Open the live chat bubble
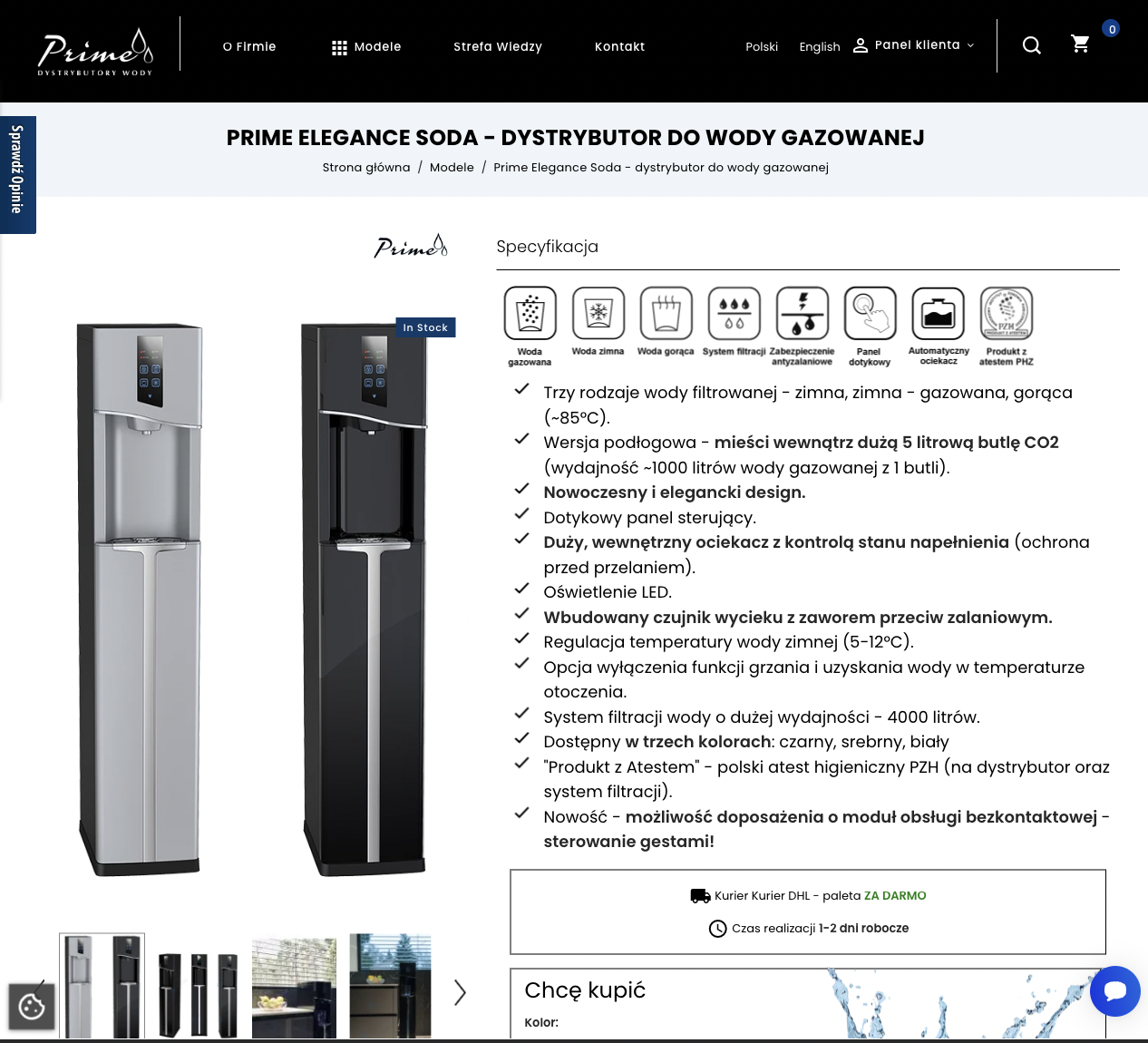 [x=1115, y=991]
